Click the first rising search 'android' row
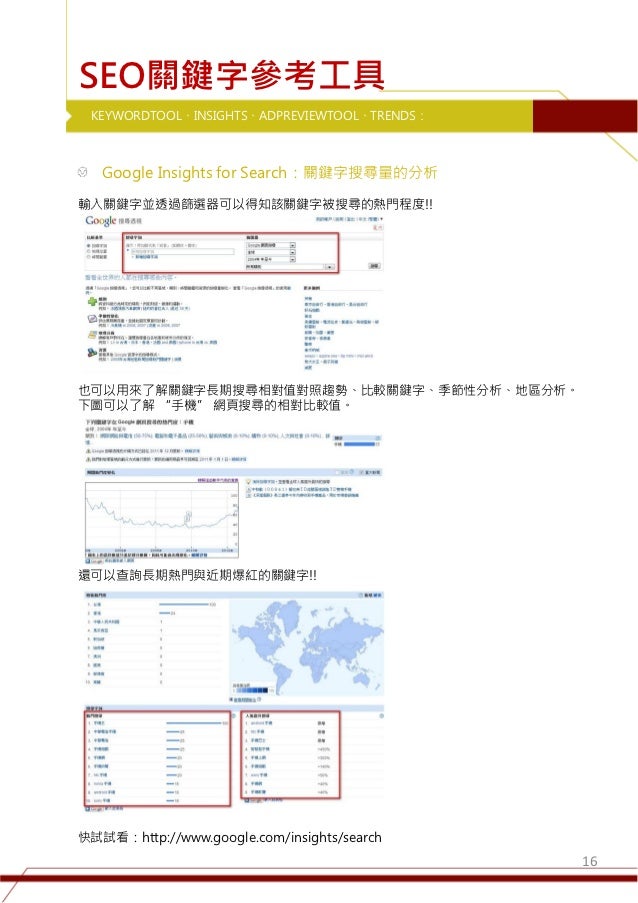This screenshot has width=638, height=903. (290, 723)
